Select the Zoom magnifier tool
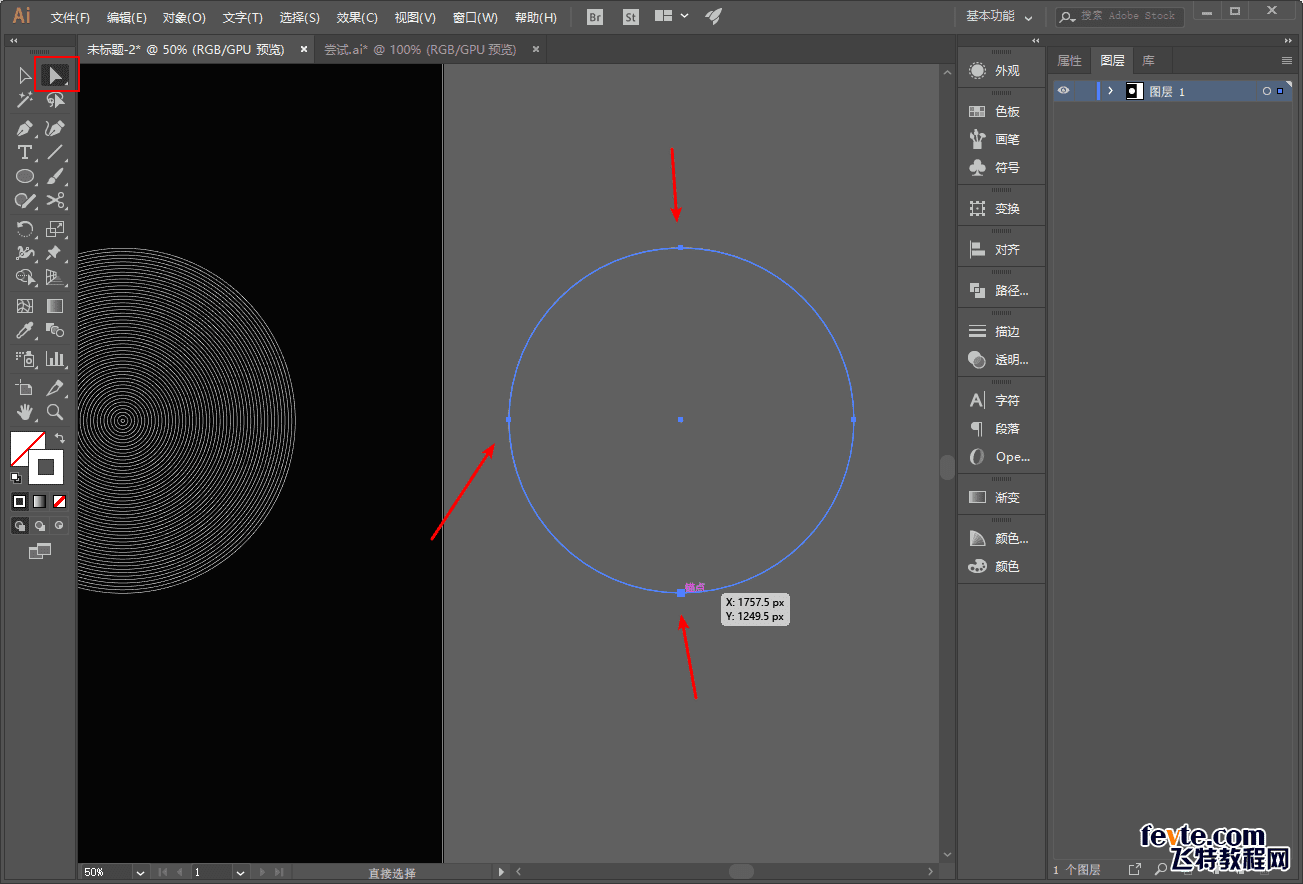This screenshot has width=1303, height=884. pos(55,412)
